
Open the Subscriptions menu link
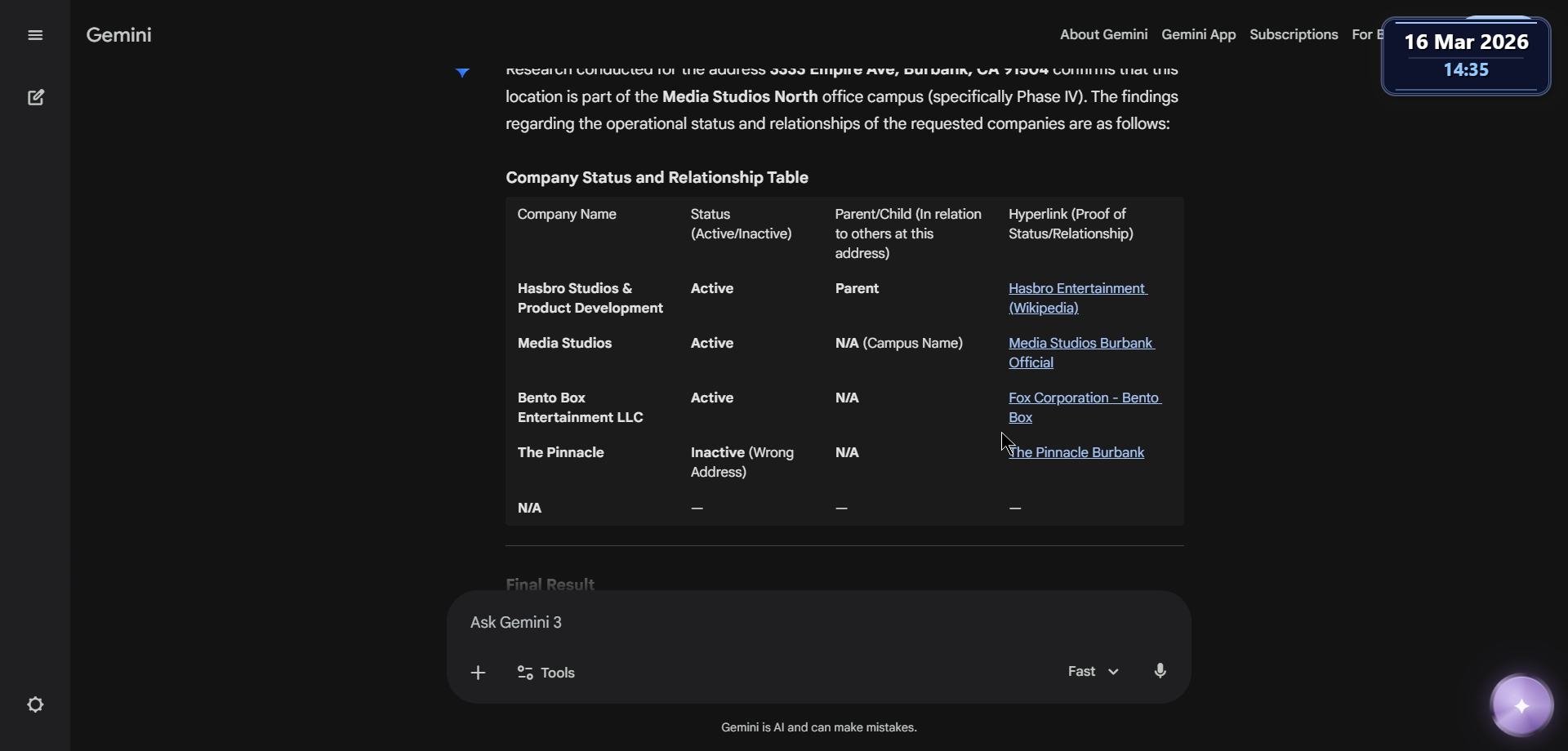(x=1294, y=34)
